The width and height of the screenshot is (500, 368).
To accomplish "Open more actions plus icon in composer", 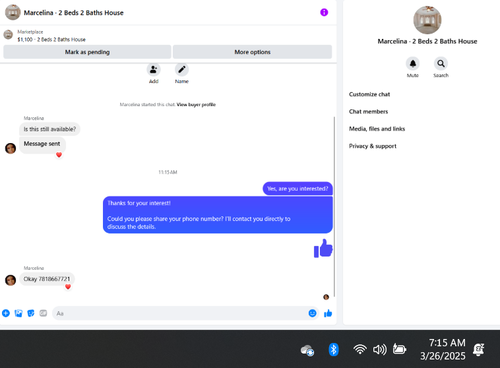I will [6, 313].
